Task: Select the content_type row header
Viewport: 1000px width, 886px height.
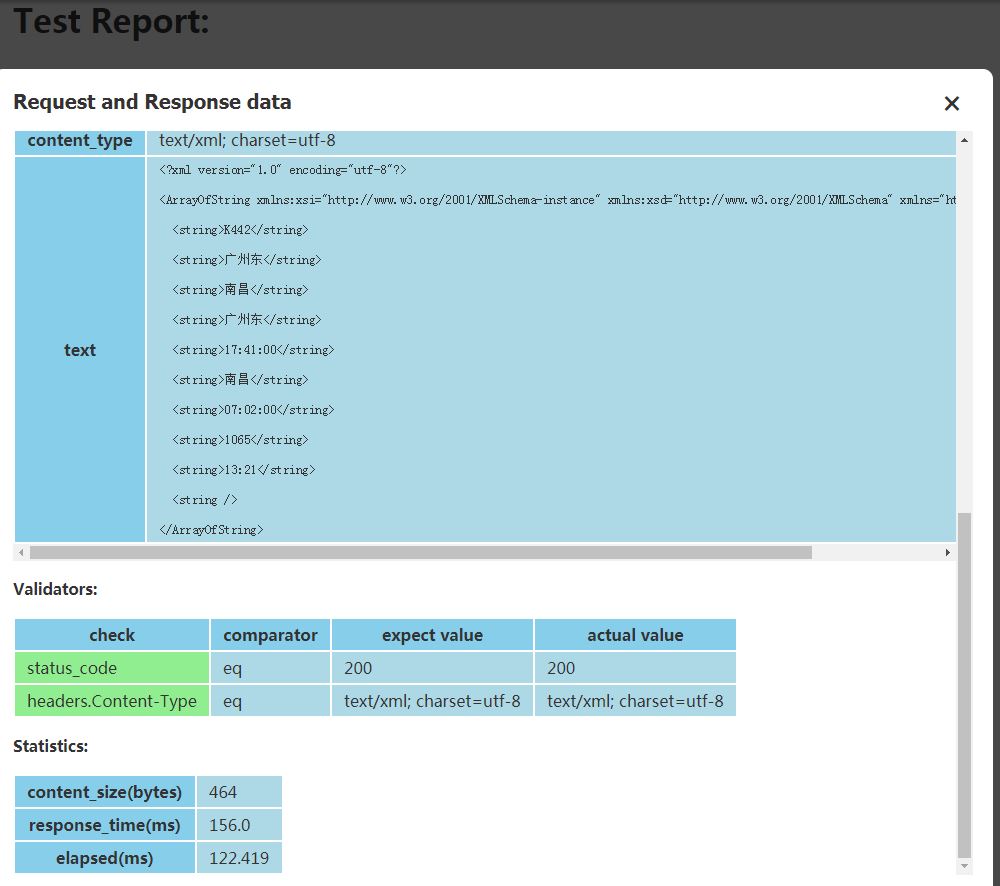Action: (79, 140)
